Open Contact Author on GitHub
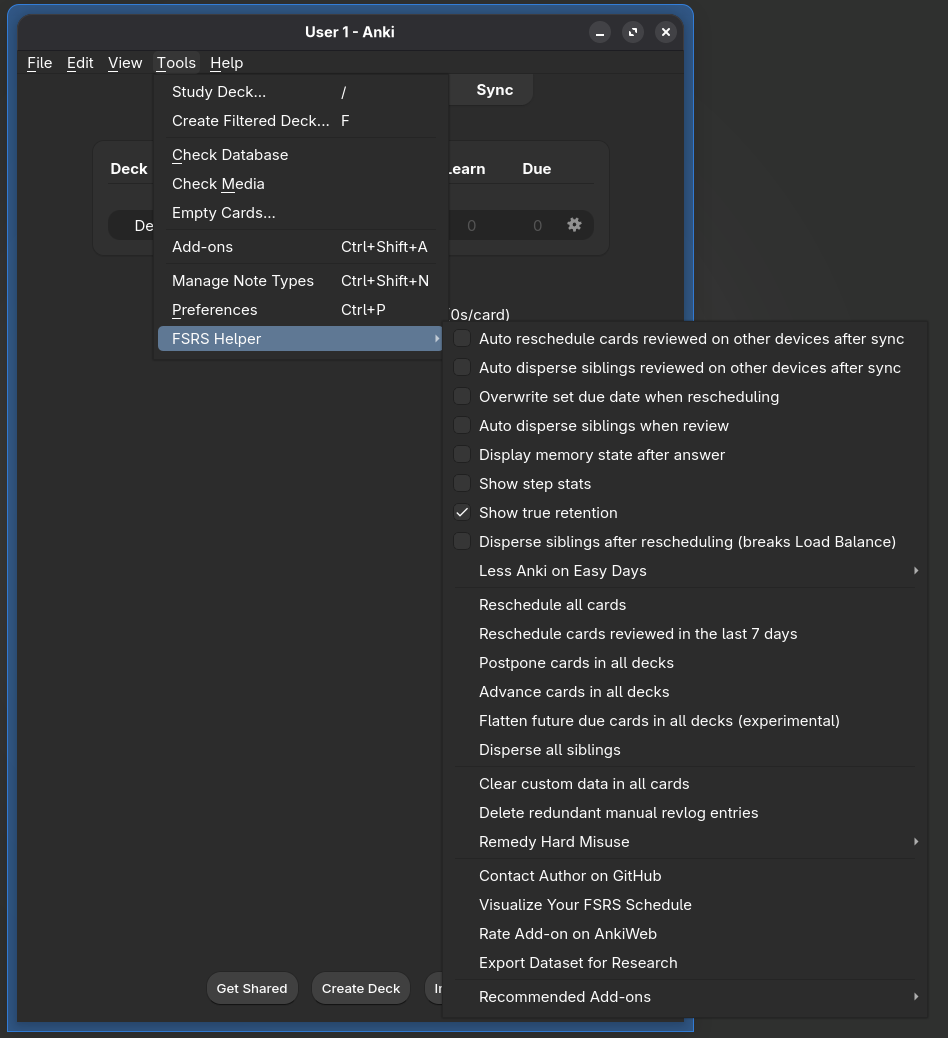Viewport: 948px width, 1038px height. [x=570, y=876]
